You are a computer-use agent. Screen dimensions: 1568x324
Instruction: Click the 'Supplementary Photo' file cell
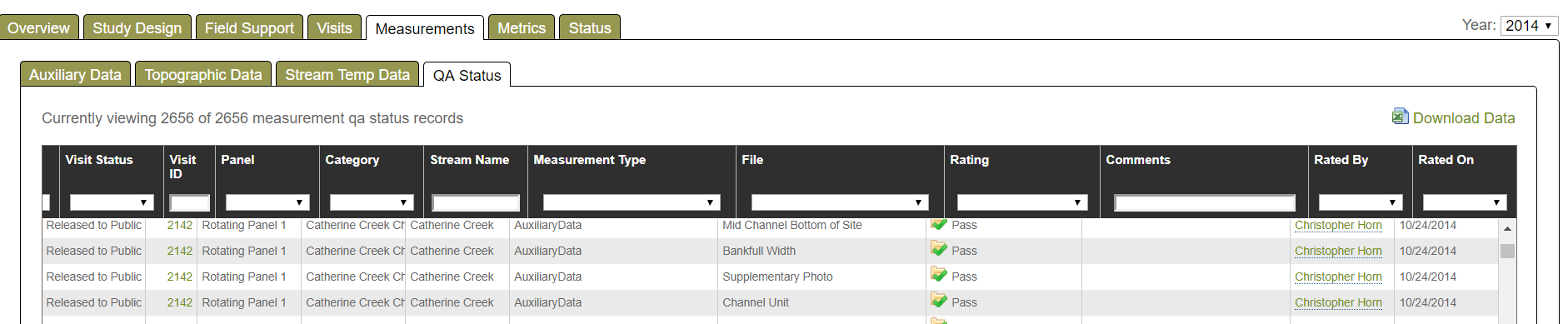pos(777,277)
